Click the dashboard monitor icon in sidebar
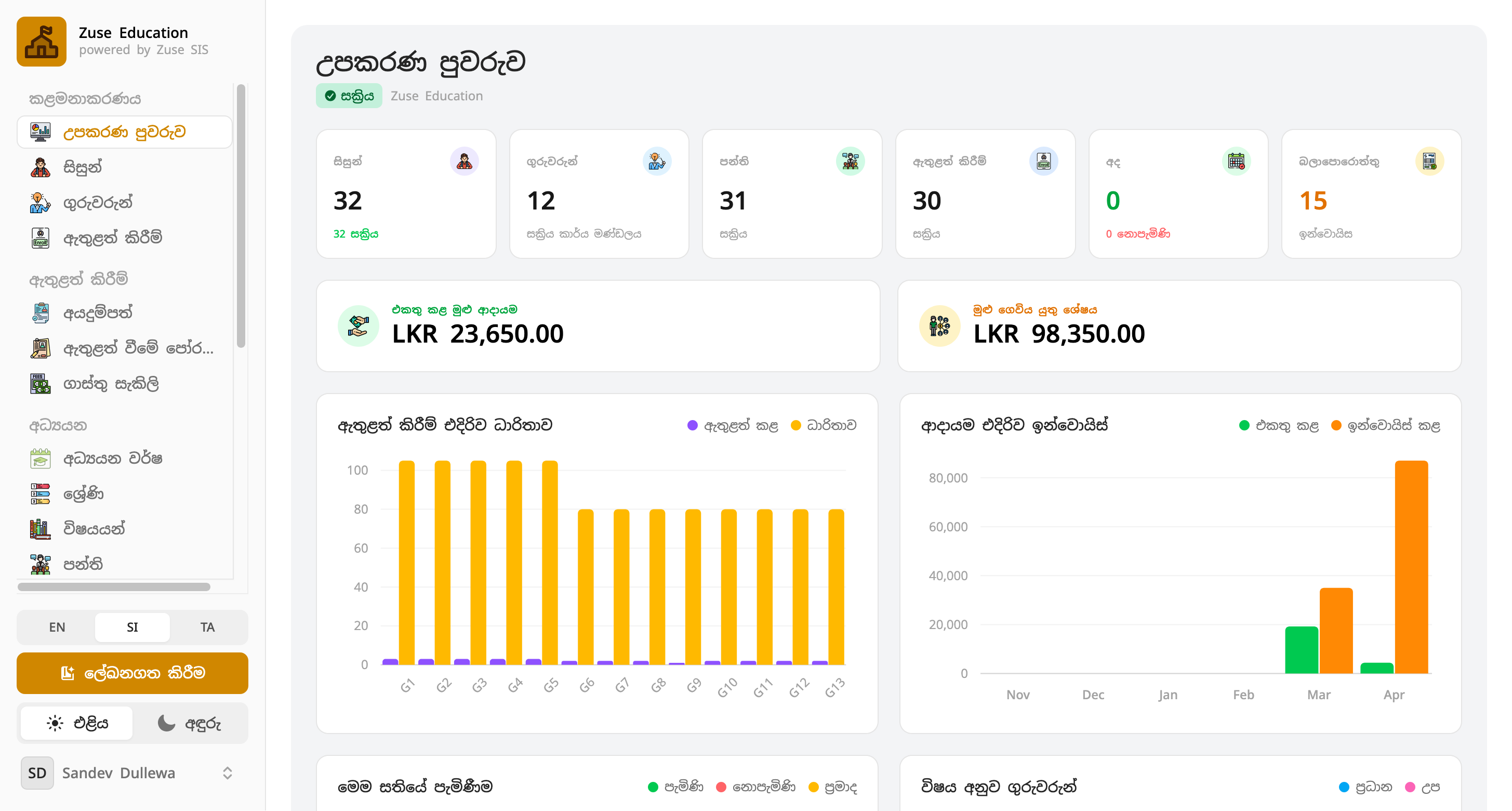Screen dimensions: 1512x811 pos(40,132)
